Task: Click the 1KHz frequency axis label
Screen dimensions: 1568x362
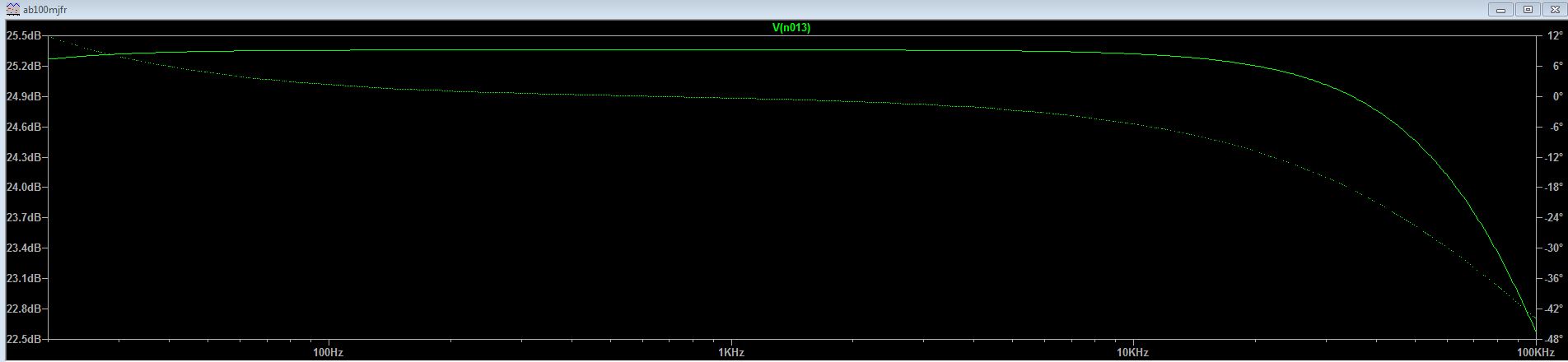Action: click(x=731, y=352)
